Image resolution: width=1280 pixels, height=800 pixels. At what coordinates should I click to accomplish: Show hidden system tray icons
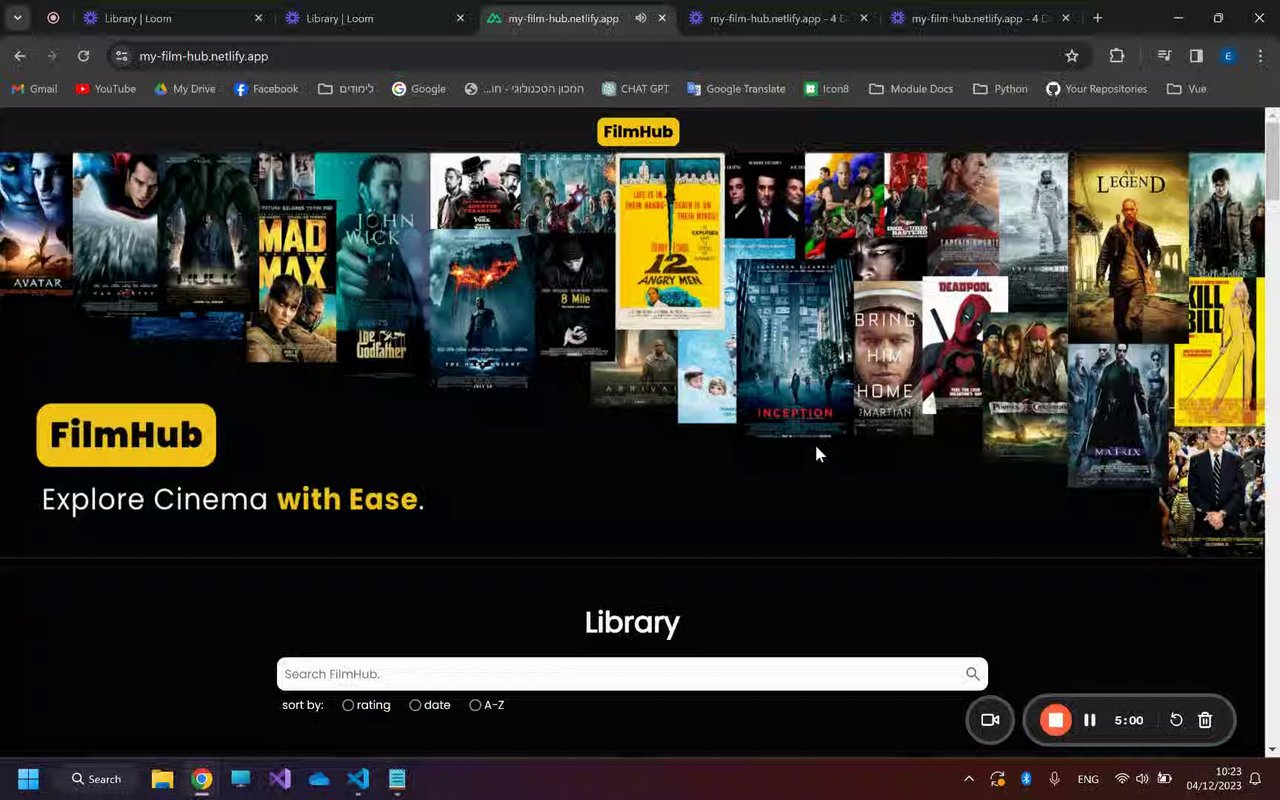pyautogui.click(x=968, y=779)
